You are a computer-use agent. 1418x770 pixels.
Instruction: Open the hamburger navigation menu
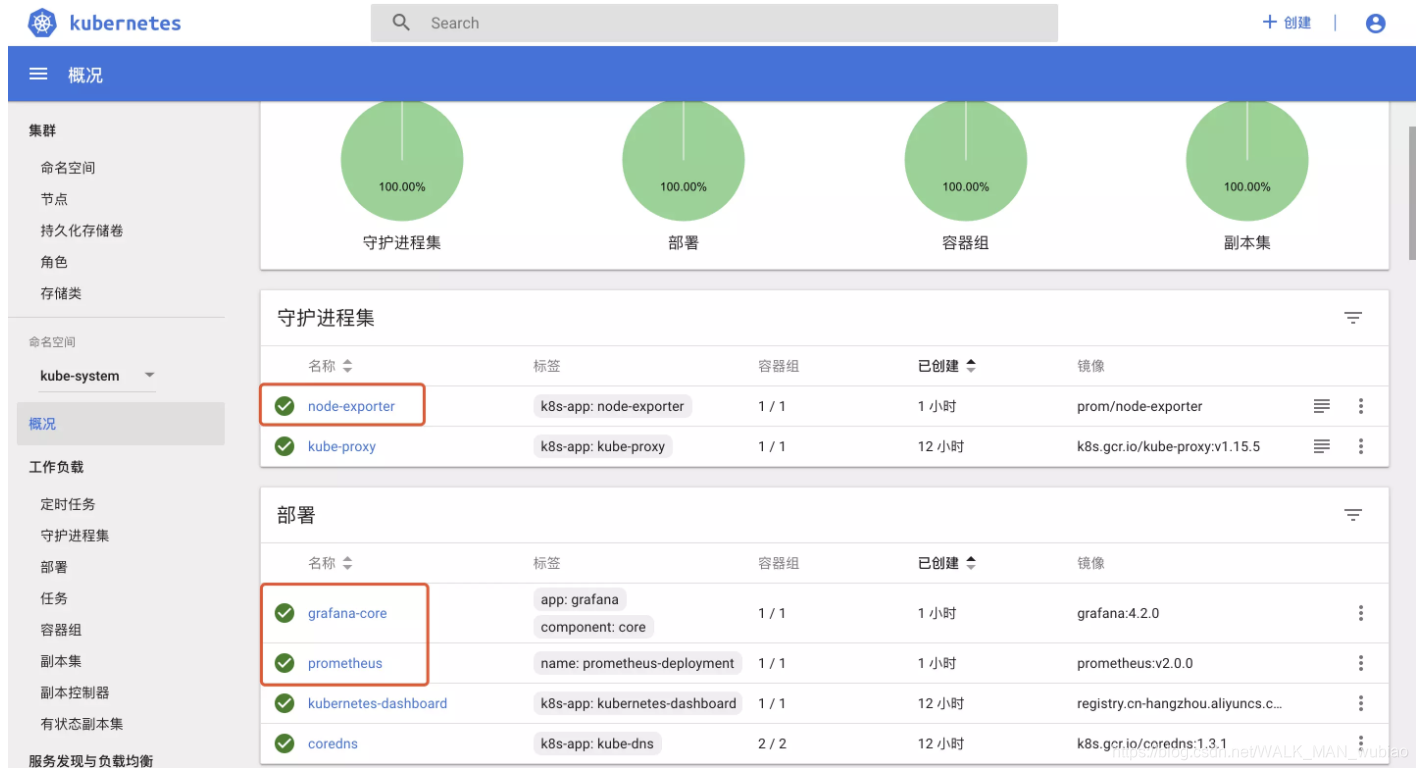click(x=39, y=74)
